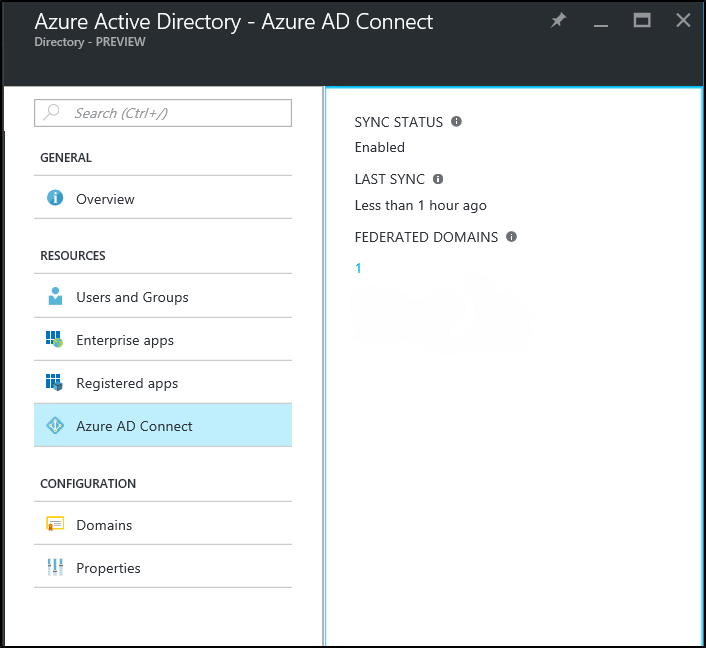Click the Enabled sync status value
Image resolution: width=706 pixels, height=648 pixels.
coord(380,147)
